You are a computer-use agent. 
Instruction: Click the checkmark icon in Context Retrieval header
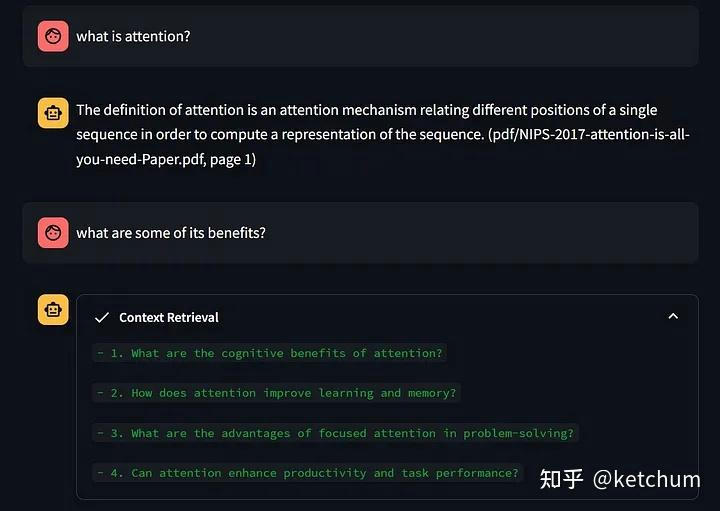tap(101, 317)
